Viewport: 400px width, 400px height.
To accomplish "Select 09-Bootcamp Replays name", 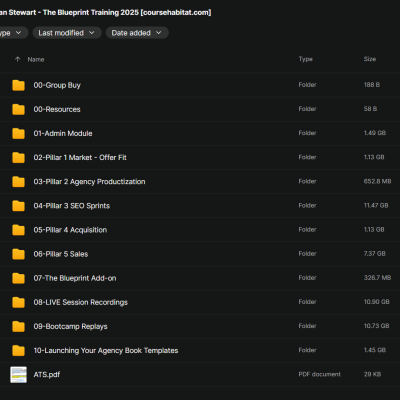I will [70, 326].
